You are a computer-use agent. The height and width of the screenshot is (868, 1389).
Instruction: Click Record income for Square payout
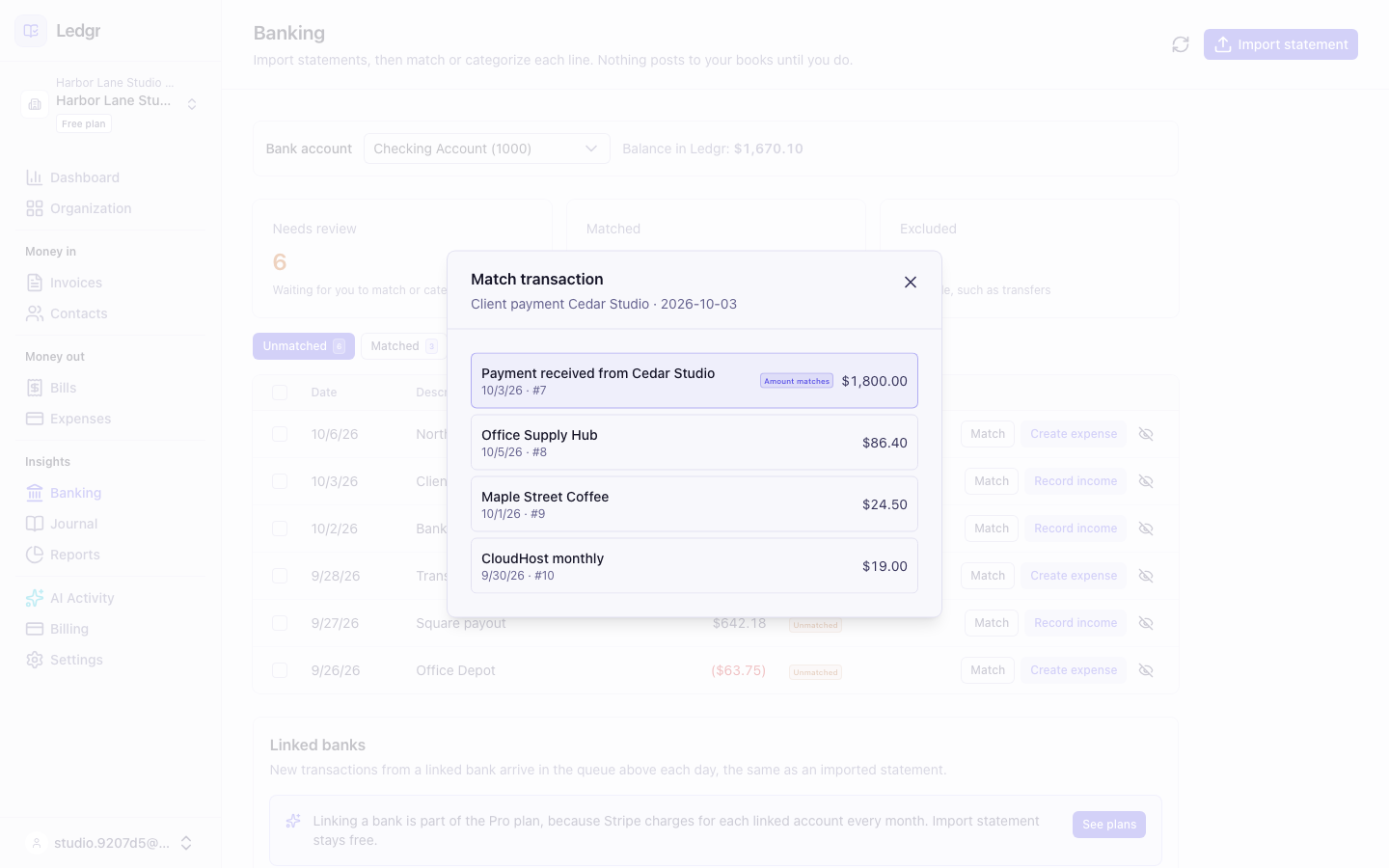click(1076, 623)
